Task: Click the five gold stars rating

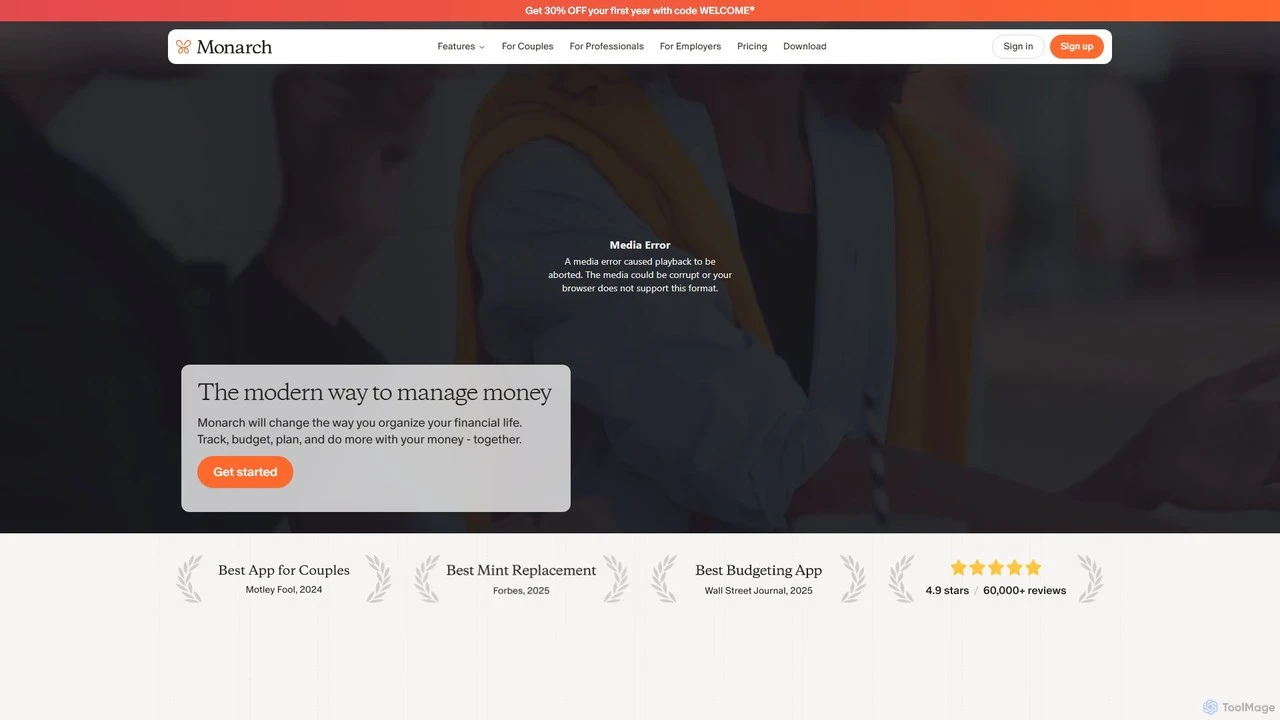Action: (996, 568)
